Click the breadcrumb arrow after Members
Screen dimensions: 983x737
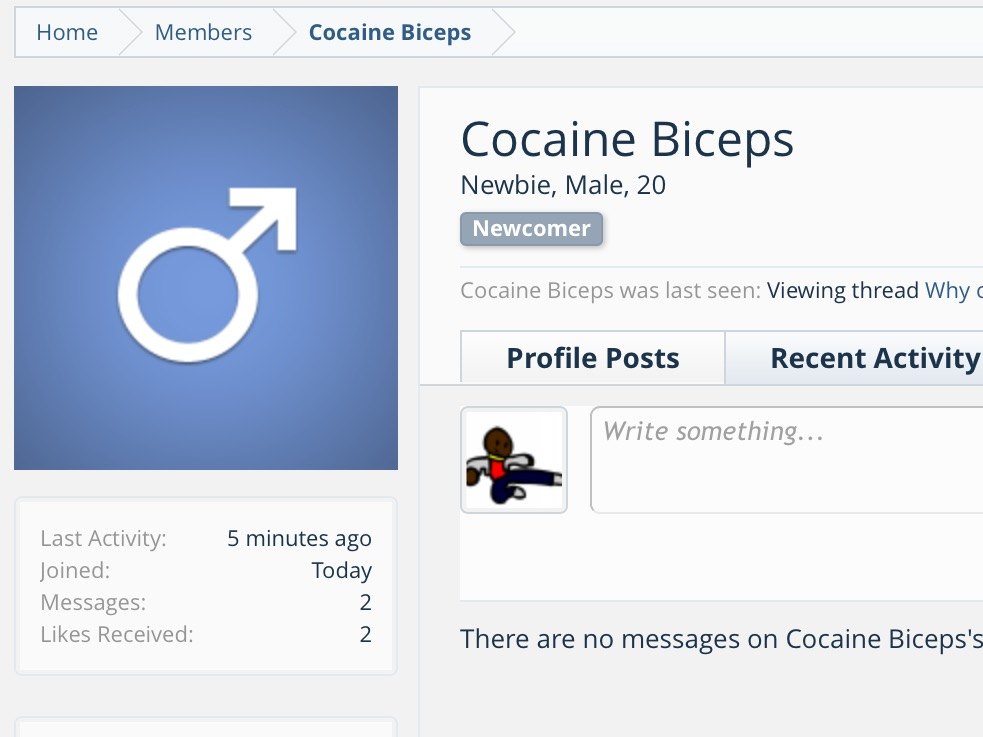point(285,32)
